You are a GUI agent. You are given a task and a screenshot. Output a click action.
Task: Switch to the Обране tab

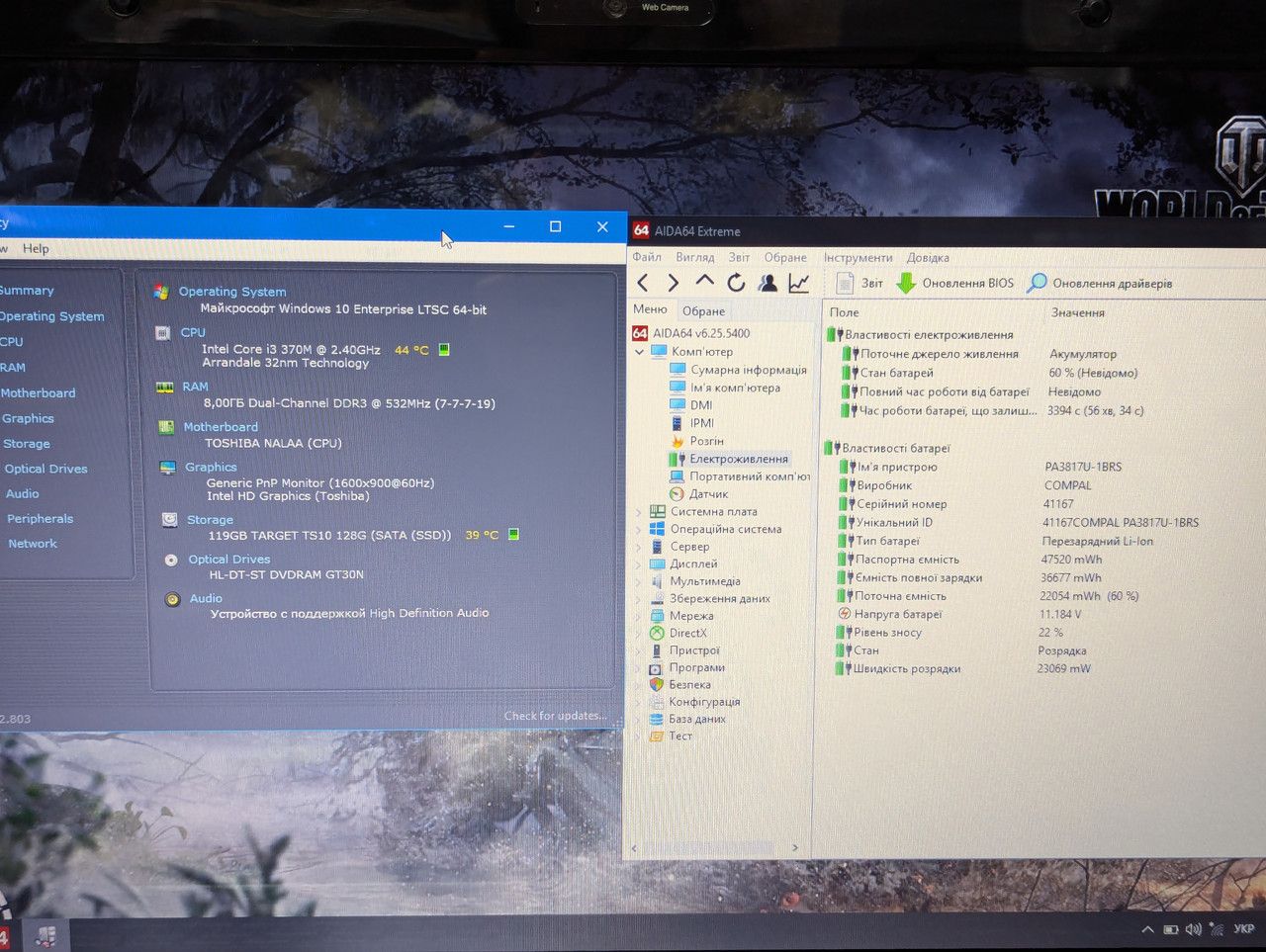point(703,311)
